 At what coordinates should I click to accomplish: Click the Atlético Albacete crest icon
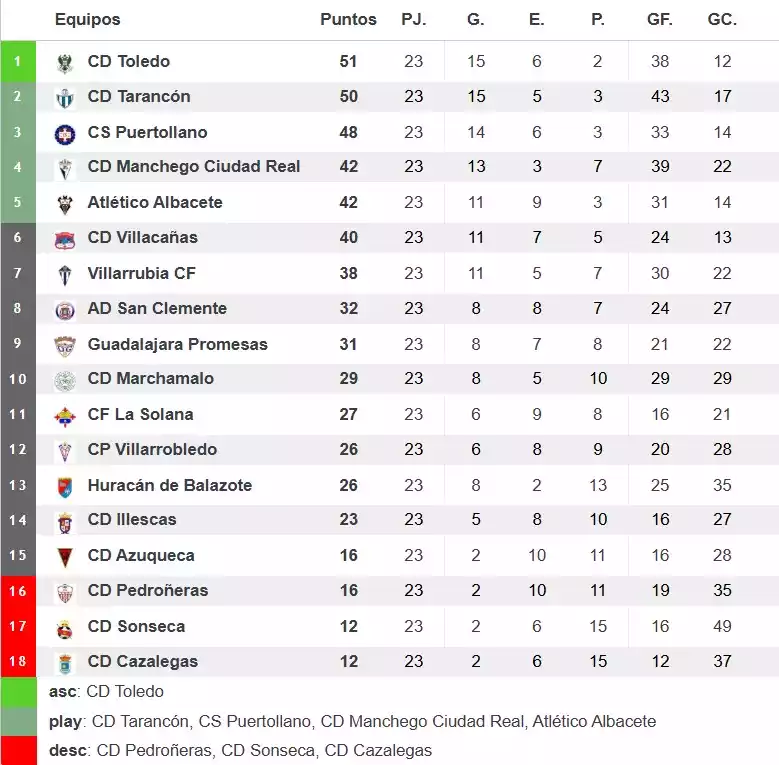[x=65, y=203]
